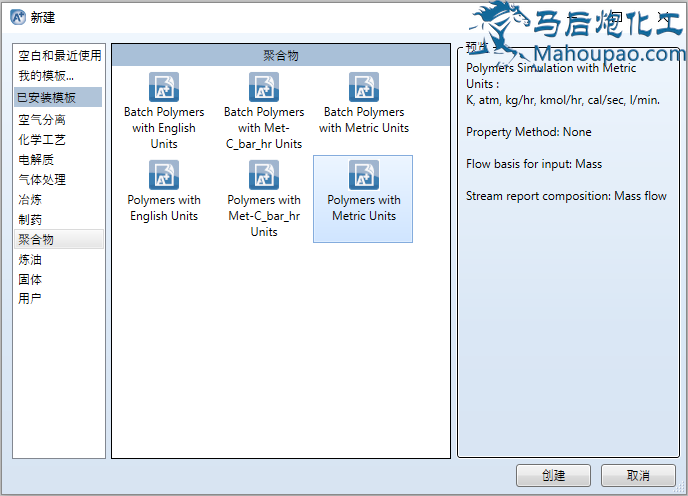The height and width of the screenshot is (496, 688).
Task: Select 已安装模板 section header
Action: pos(47,97)
